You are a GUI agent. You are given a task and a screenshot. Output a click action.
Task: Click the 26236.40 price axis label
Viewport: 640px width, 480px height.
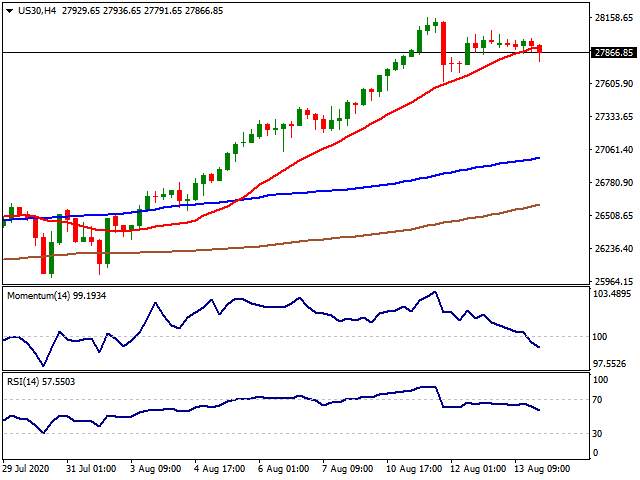[x=614, y=249]
